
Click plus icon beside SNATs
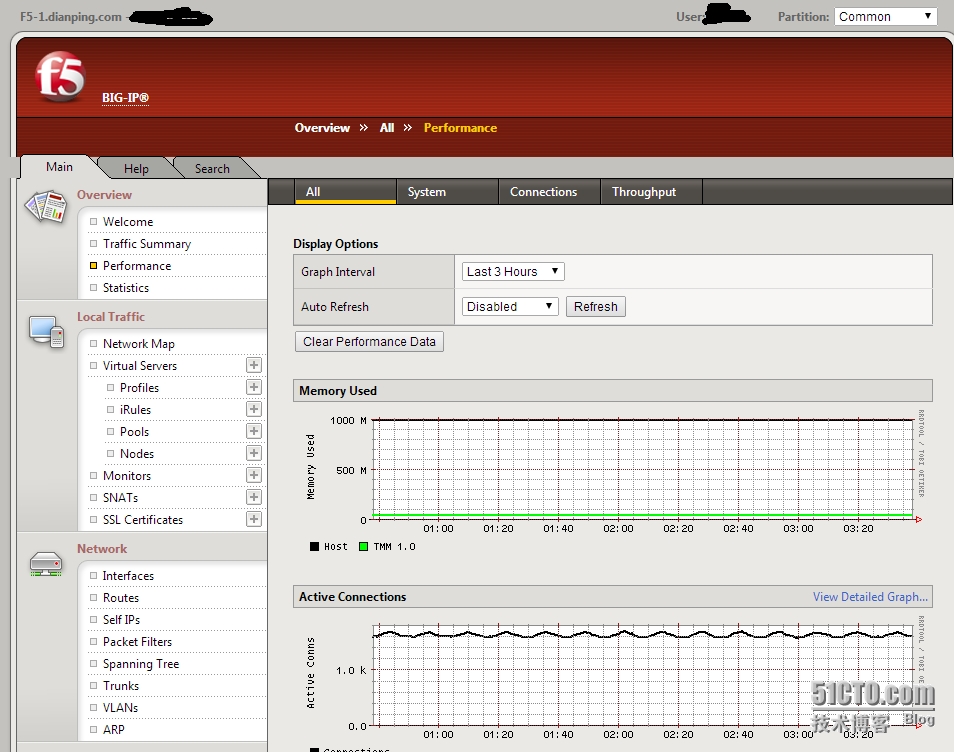coord(254,497)
